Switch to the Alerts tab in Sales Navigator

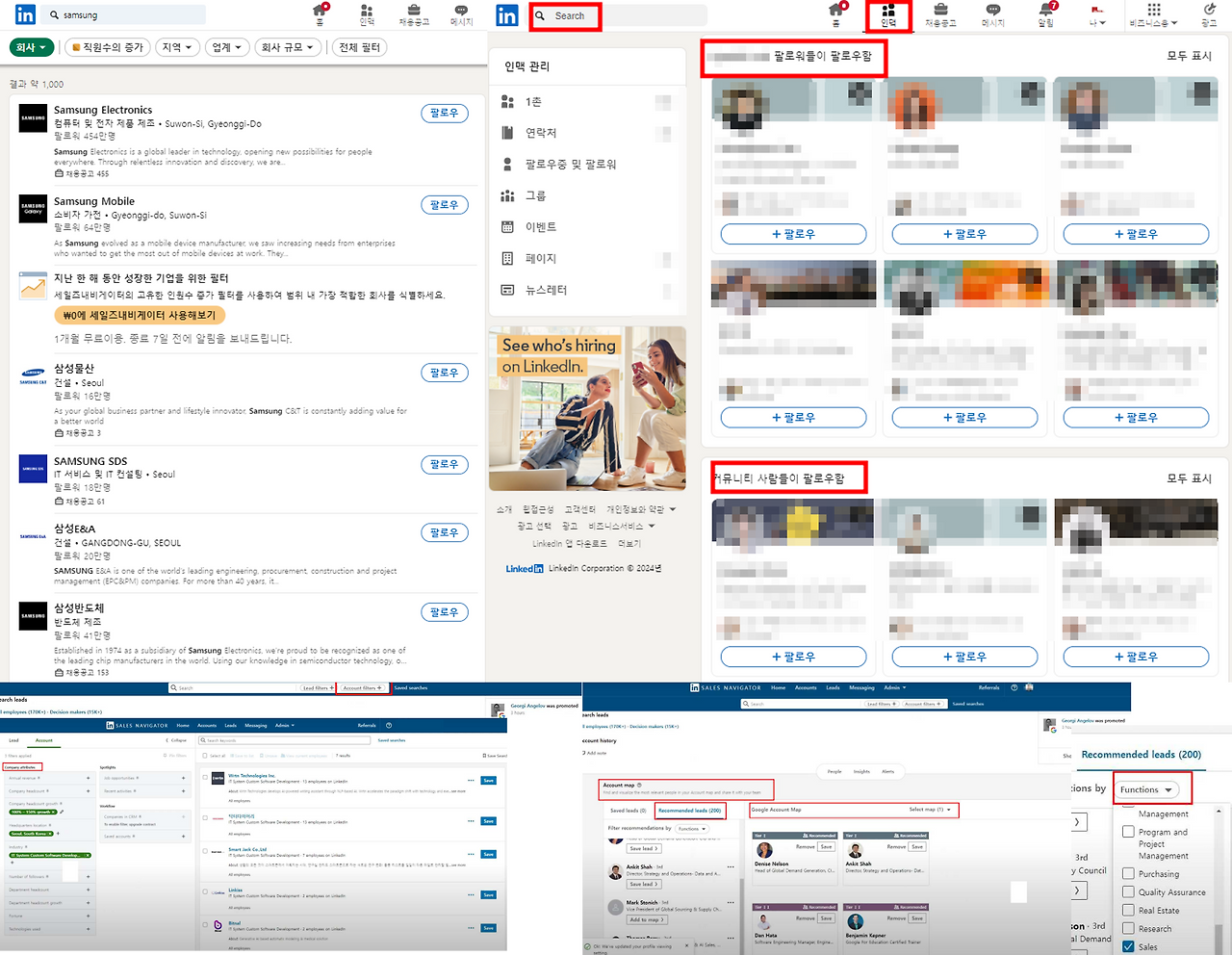point(887,771)
